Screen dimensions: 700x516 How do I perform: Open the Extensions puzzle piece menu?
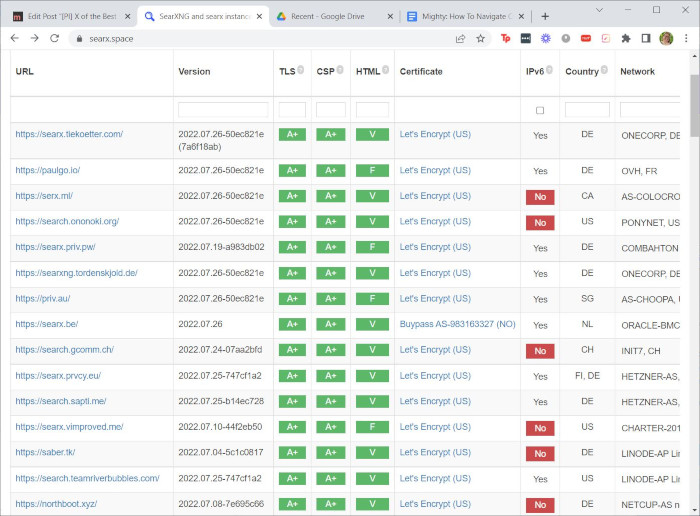(x=626, y=39)
